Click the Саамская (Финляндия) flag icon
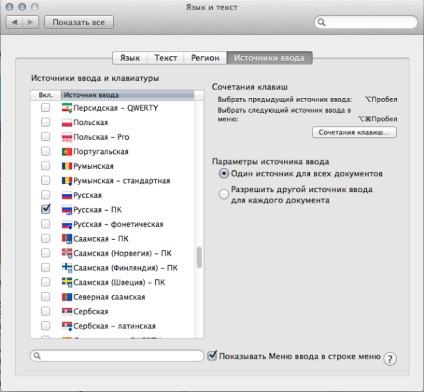The width and height of the screenshot is (424, 392). [67, 268]
